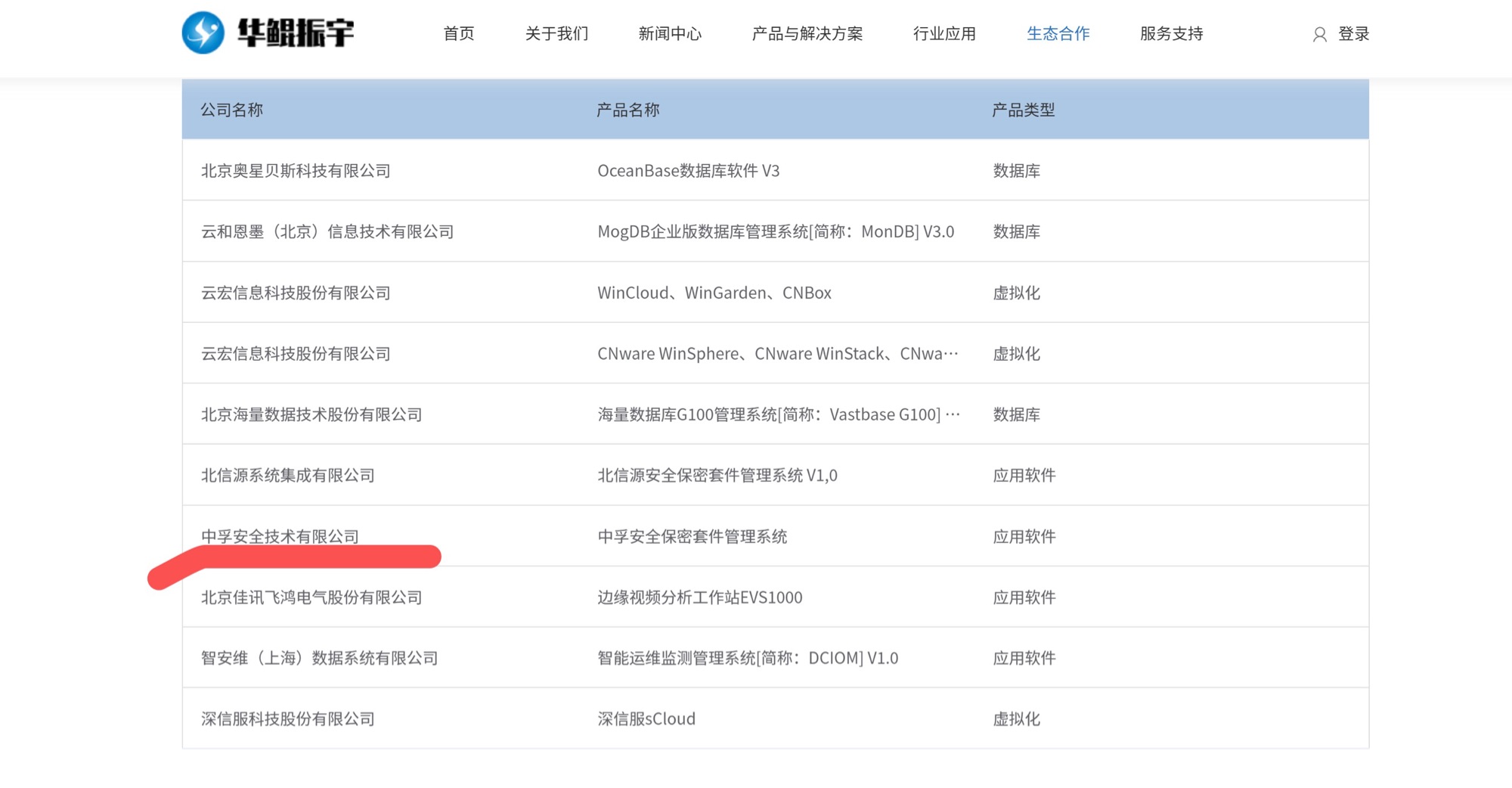This screenshot has width=1512, height=788.
Task: Click the MogDB企业版数据库管理系统 product cell
Action: [776, 231]
